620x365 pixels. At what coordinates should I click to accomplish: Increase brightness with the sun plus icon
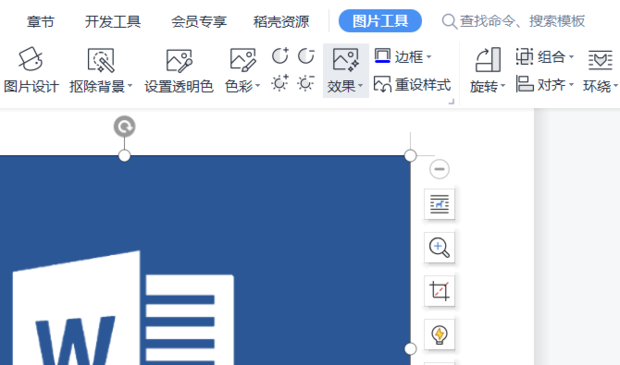pyautogui.click(x=280, y=83)
